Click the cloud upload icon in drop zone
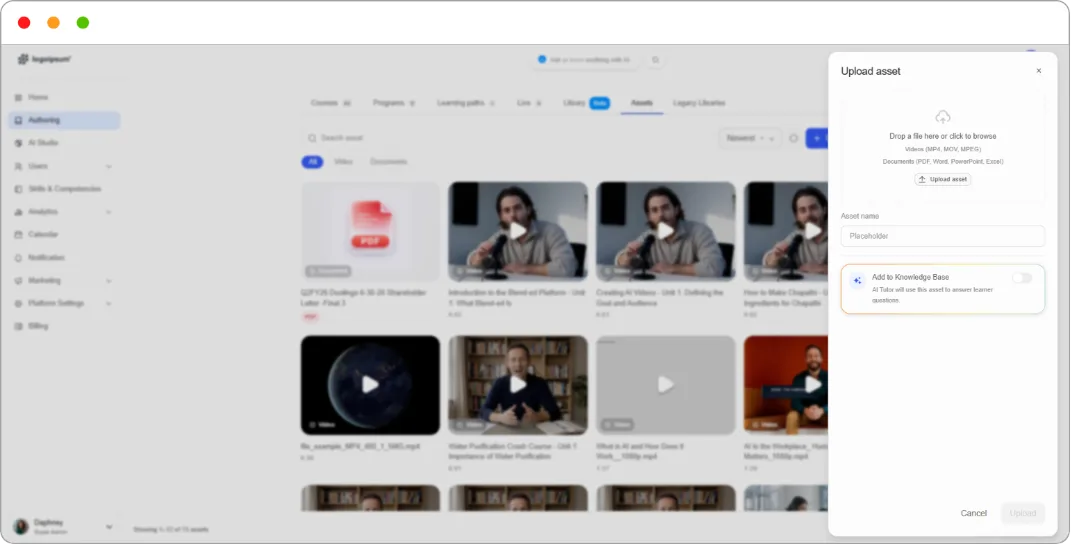The width and height of the screenshot is (1071, 544). coord(943,117)
